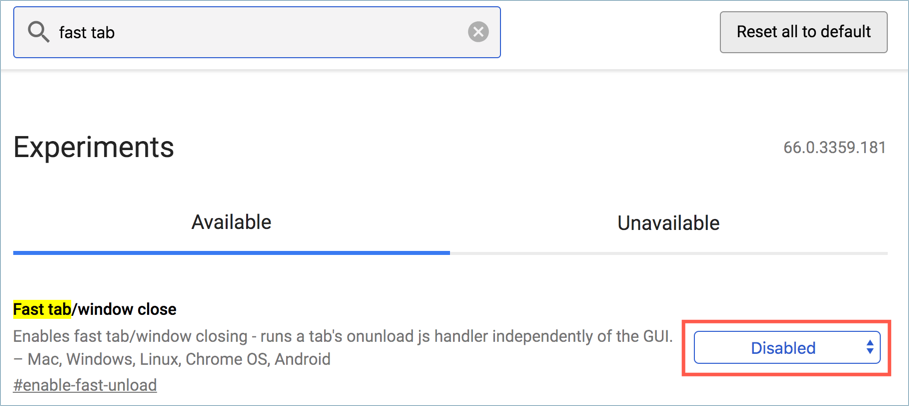Open the Disabled dropdown for fast tab close

coord(783,348)
